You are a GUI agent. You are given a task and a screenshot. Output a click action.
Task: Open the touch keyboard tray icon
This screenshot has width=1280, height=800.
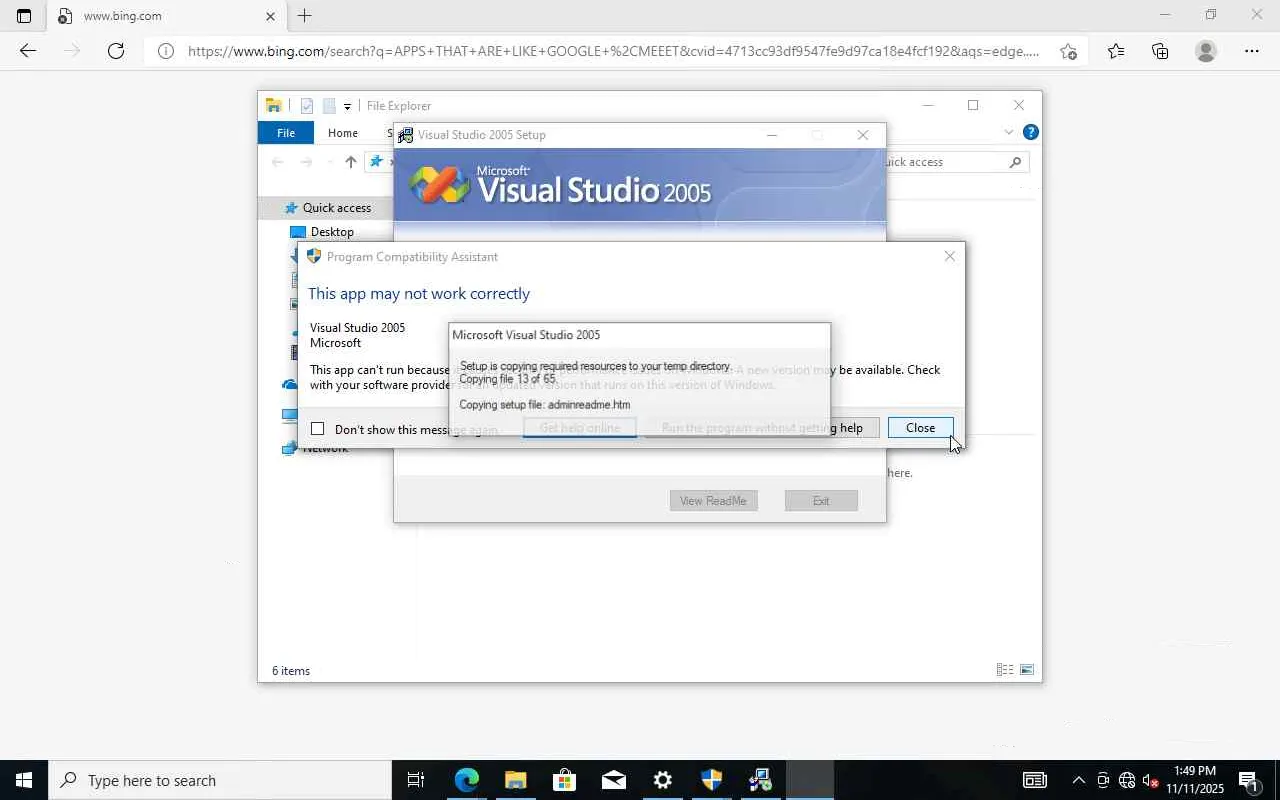pyautogui.click(x=1034, y=780)
